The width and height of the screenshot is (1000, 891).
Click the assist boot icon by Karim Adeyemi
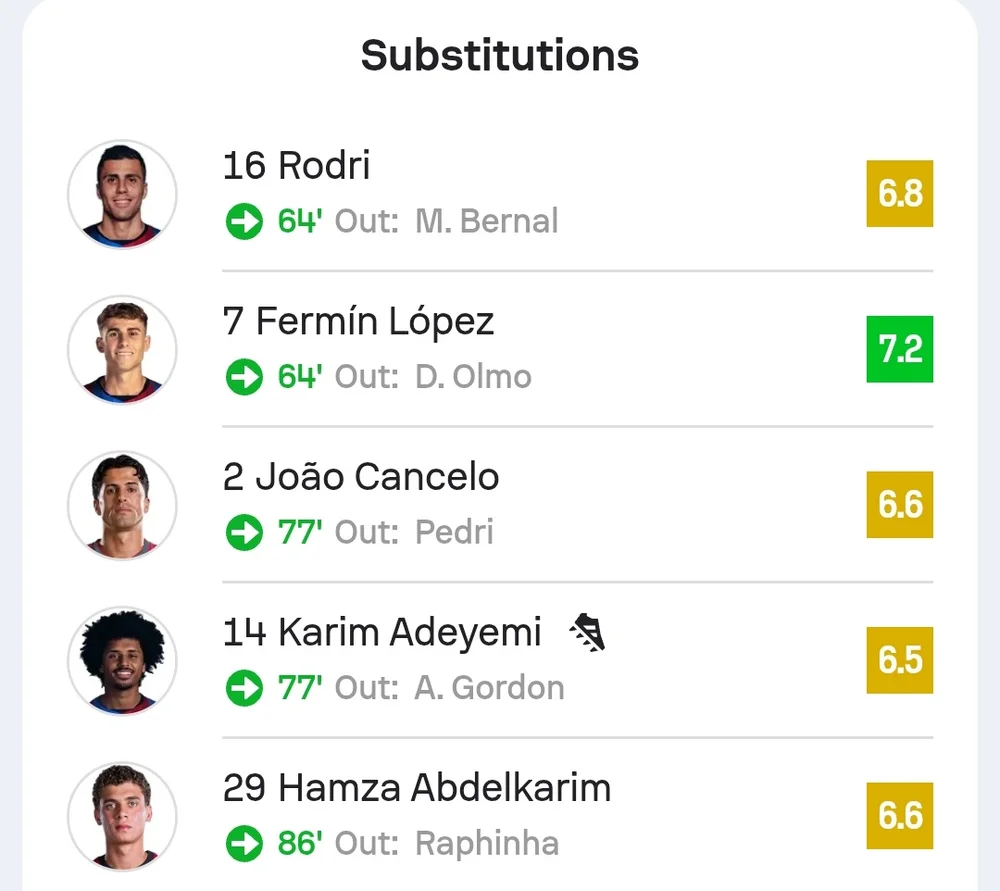[587, 632]
